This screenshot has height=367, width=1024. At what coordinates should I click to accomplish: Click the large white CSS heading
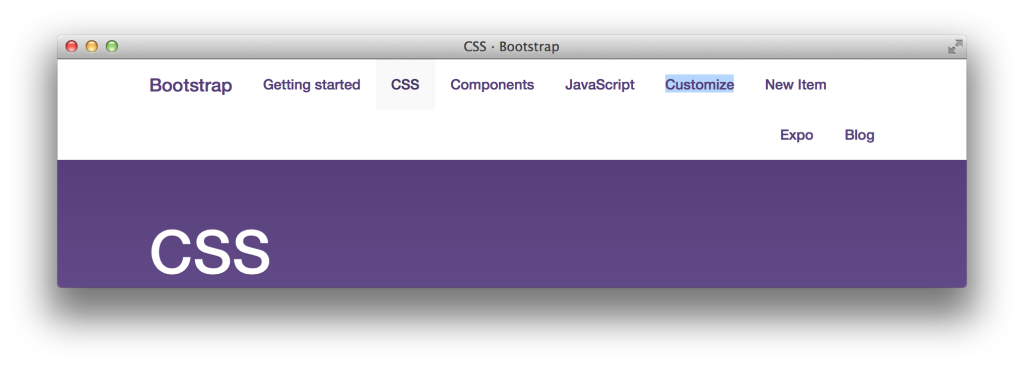210,251
